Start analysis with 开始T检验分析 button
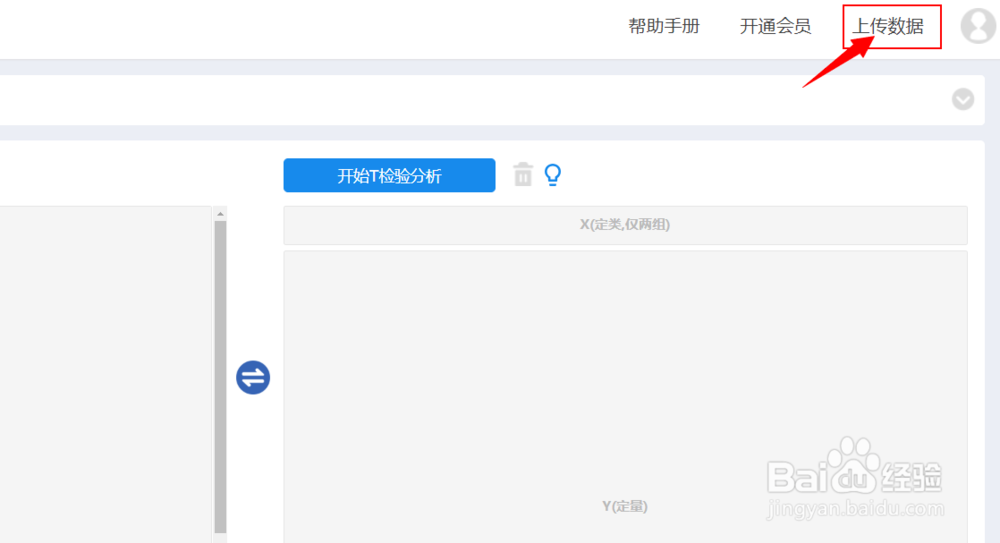 389,175
